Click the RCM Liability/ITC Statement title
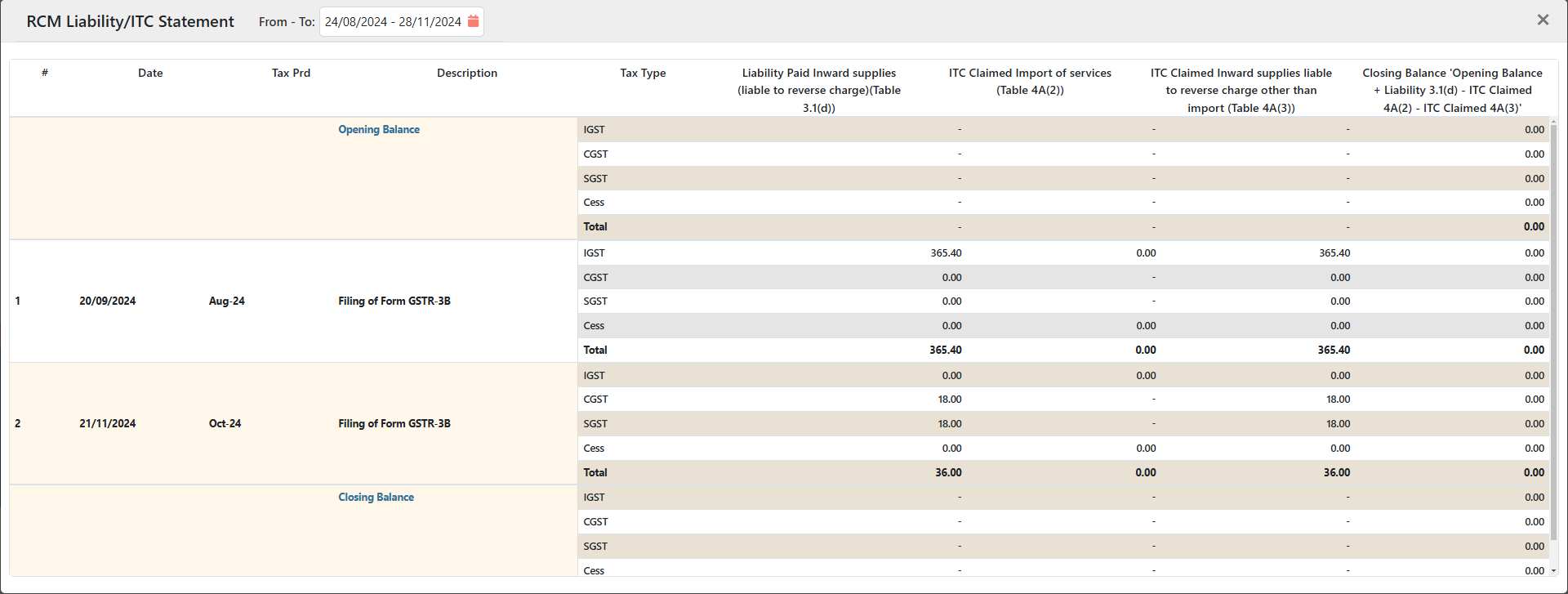Image resolution: width=1568 pixels, height=594 pixels. (130, 21)
